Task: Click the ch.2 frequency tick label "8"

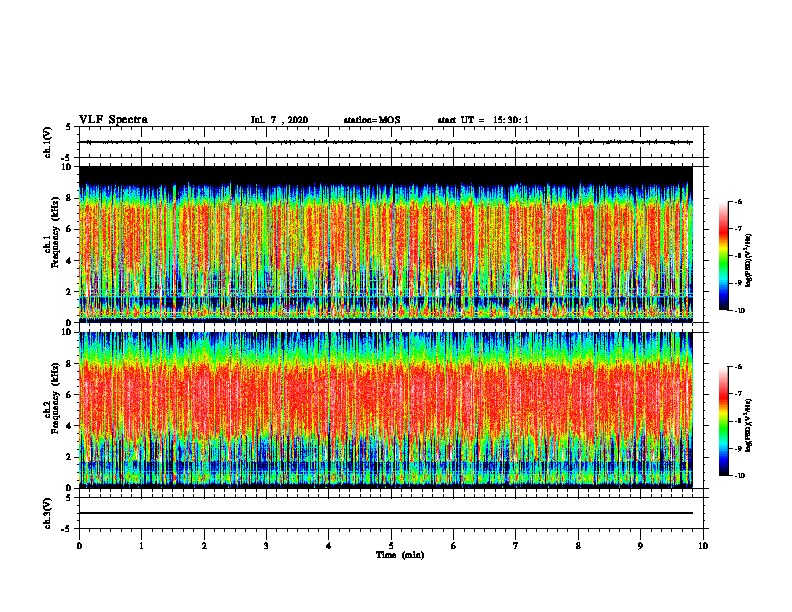Action: point(69,364)
